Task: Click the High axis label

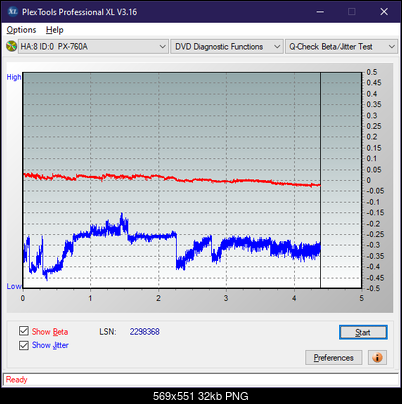Action: pyautogui.click(x=14, y=77)
